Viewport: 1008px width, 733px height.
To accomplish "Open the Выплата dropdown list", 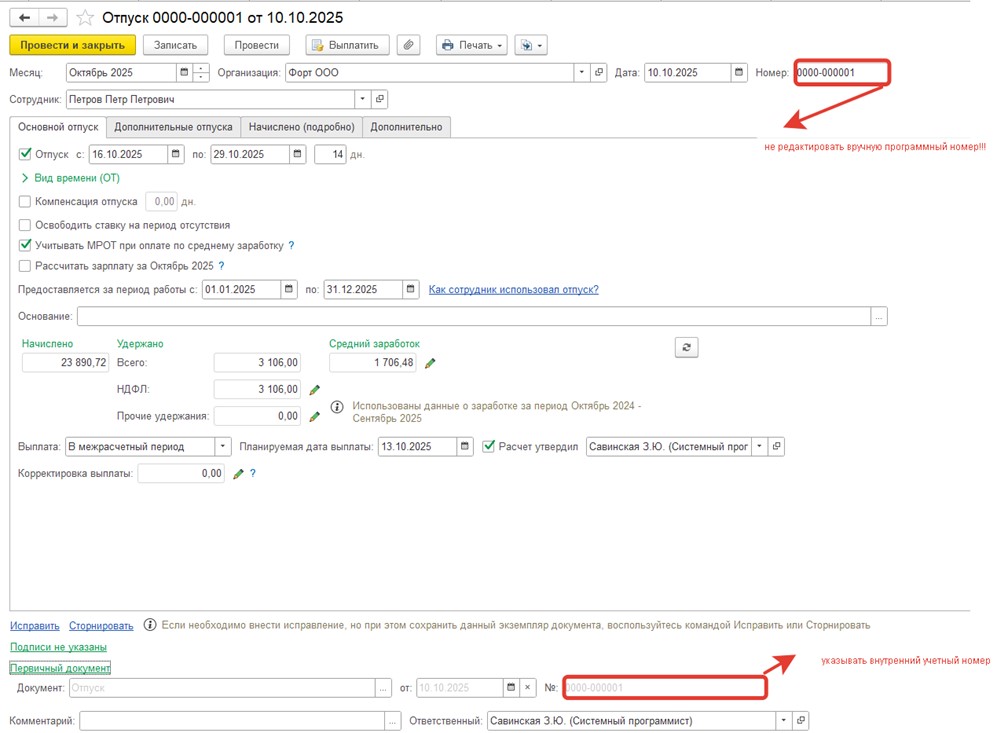I will [x=224, y=446].
